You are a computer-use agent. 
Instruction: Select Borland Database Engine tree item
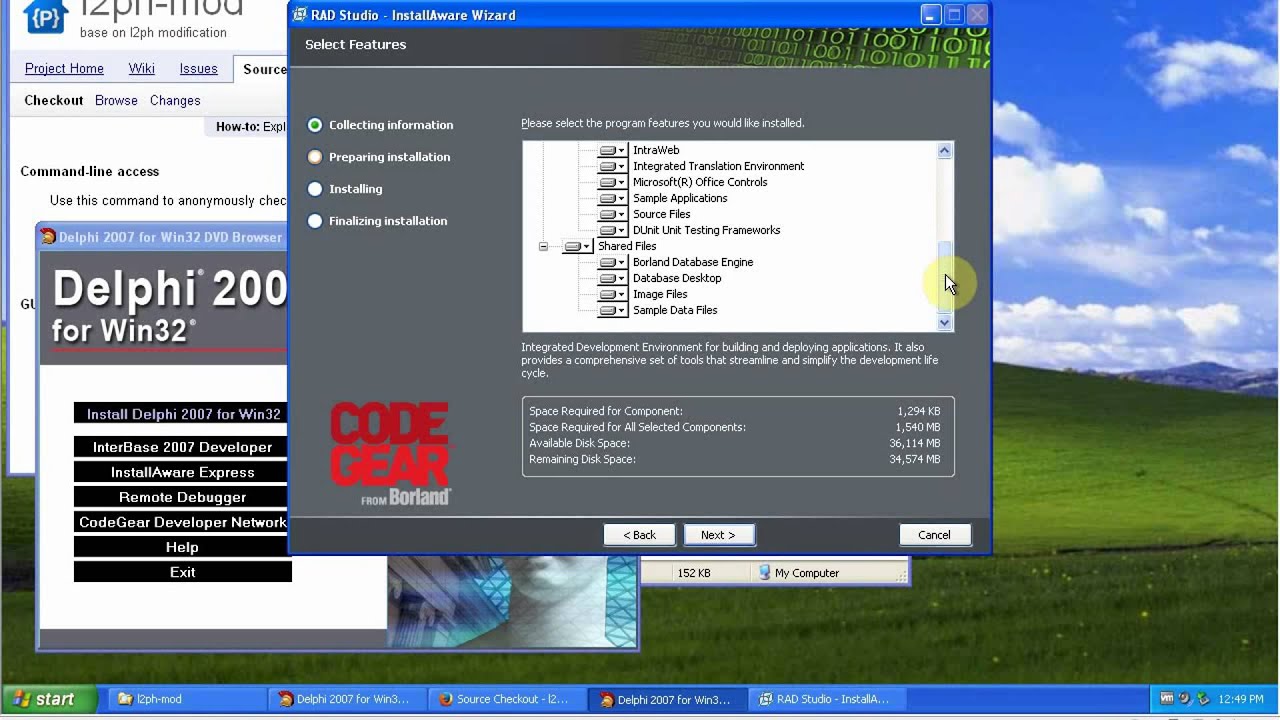click(x=693, y=262)
